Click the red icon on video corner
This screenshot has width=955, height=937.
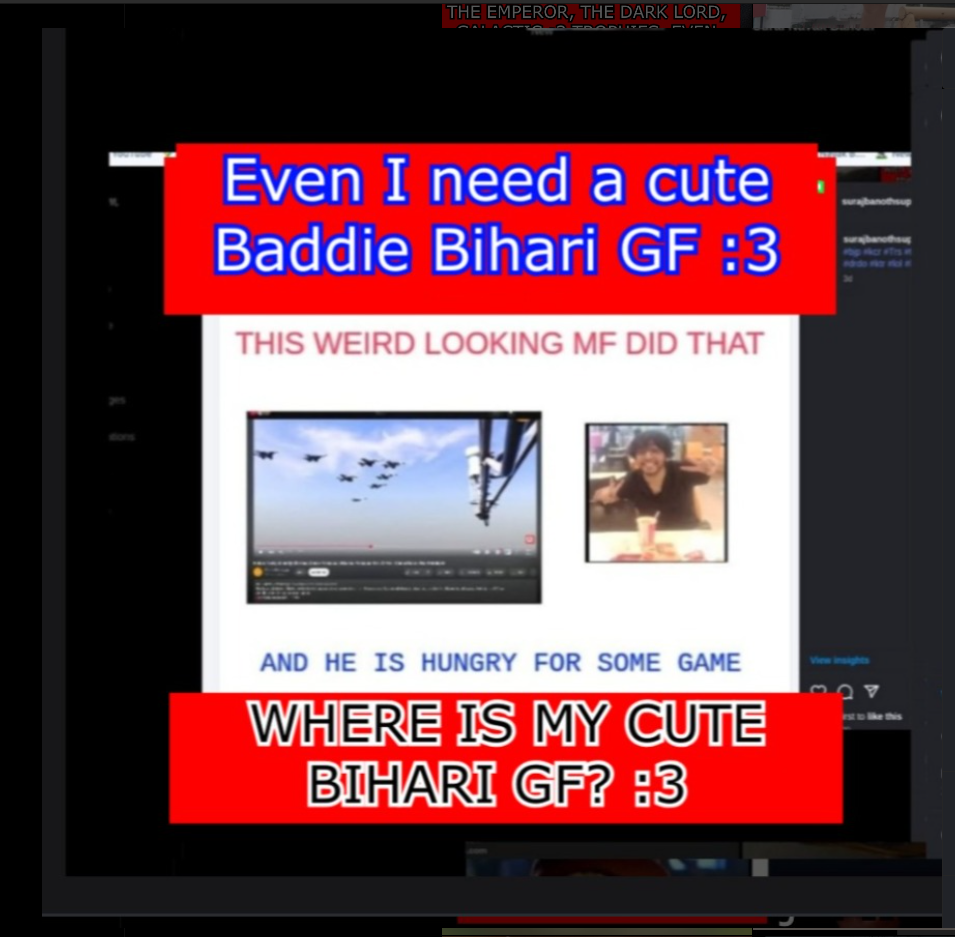click(529, 540)
